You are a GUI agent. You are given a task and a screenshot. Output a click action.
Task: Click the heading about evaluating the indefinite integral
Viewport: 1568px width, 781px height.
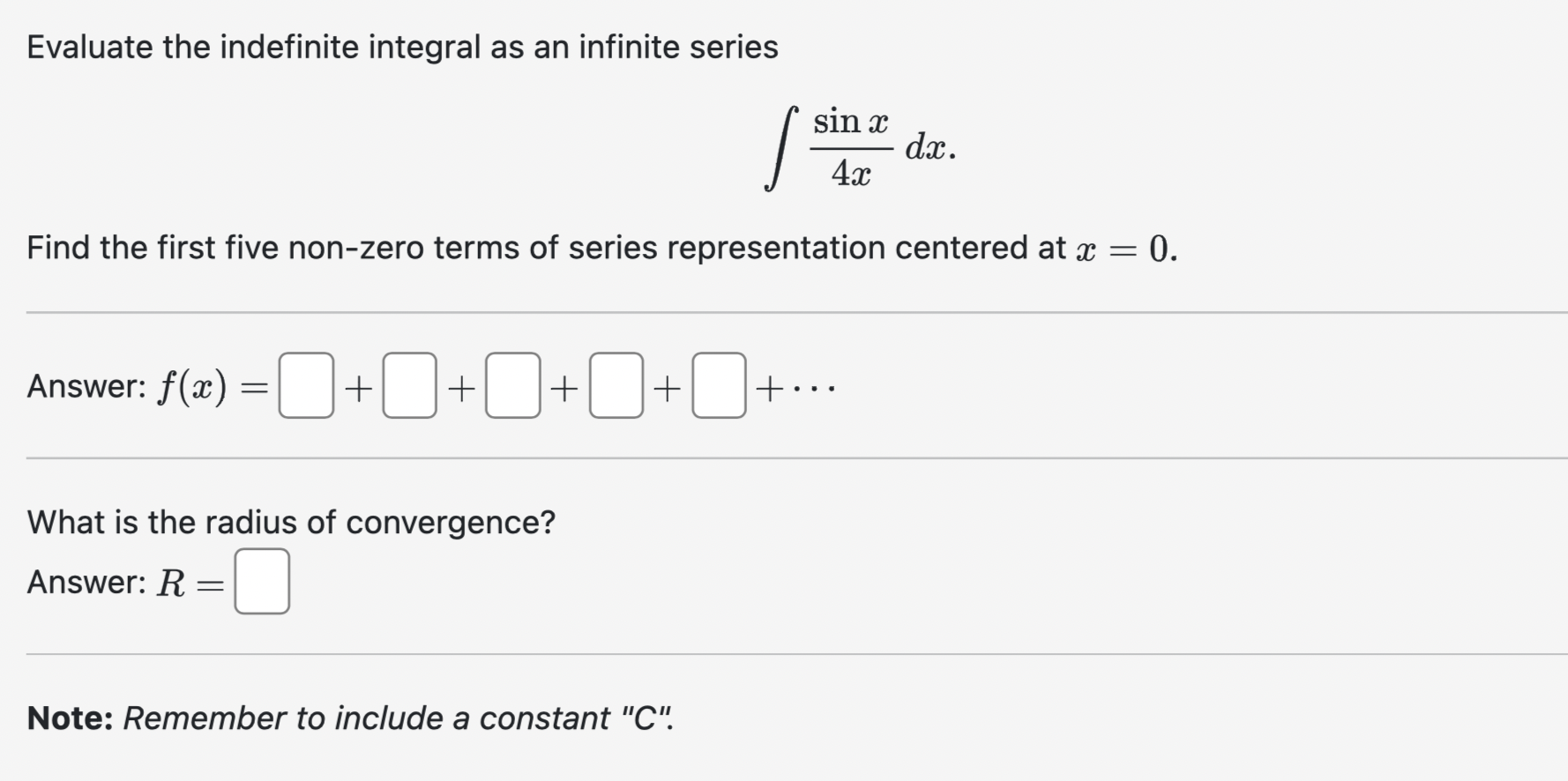(401, 48)
